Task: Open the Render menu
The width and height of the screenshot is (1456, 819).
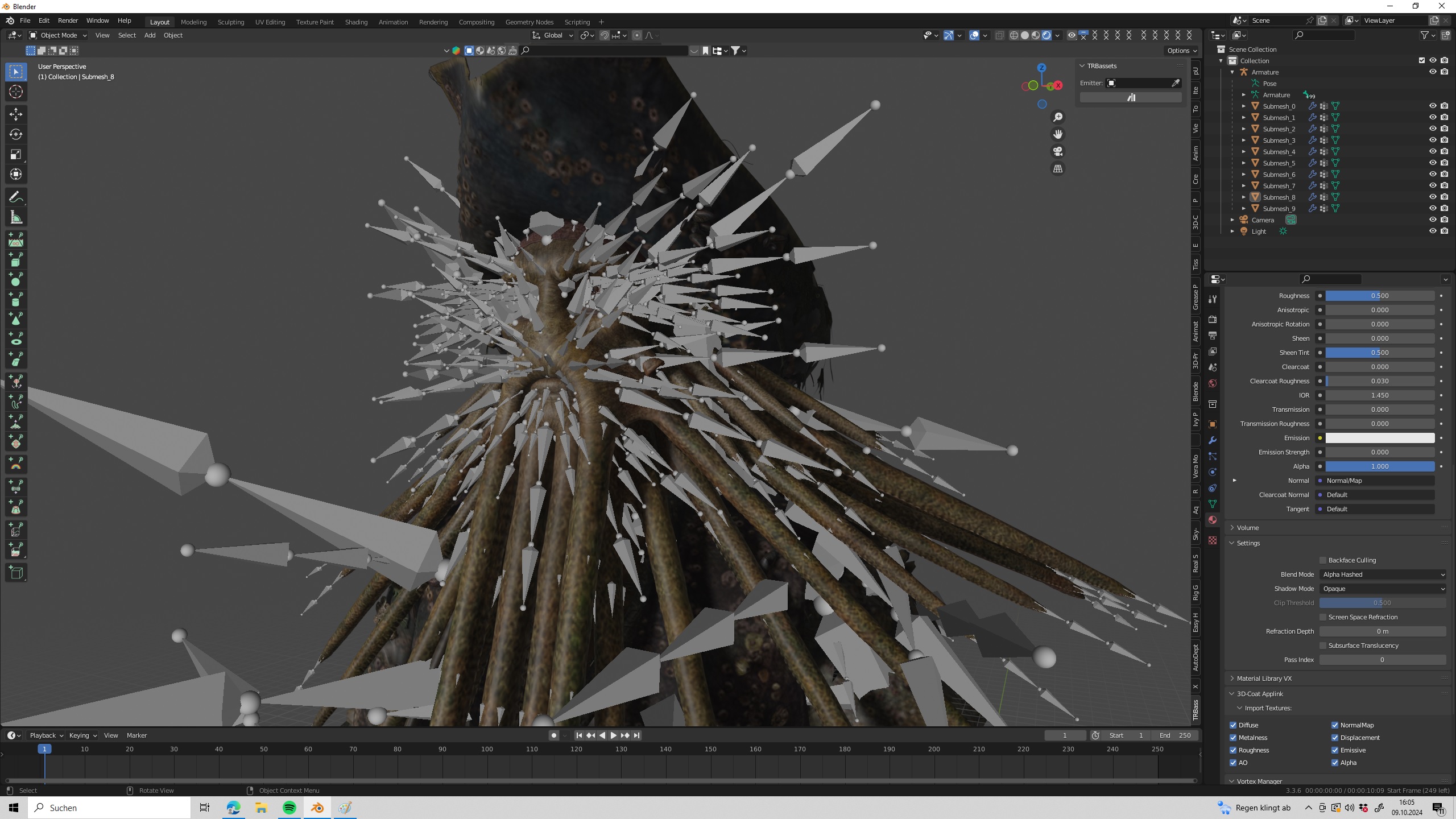Action: (x=68, y=20)
